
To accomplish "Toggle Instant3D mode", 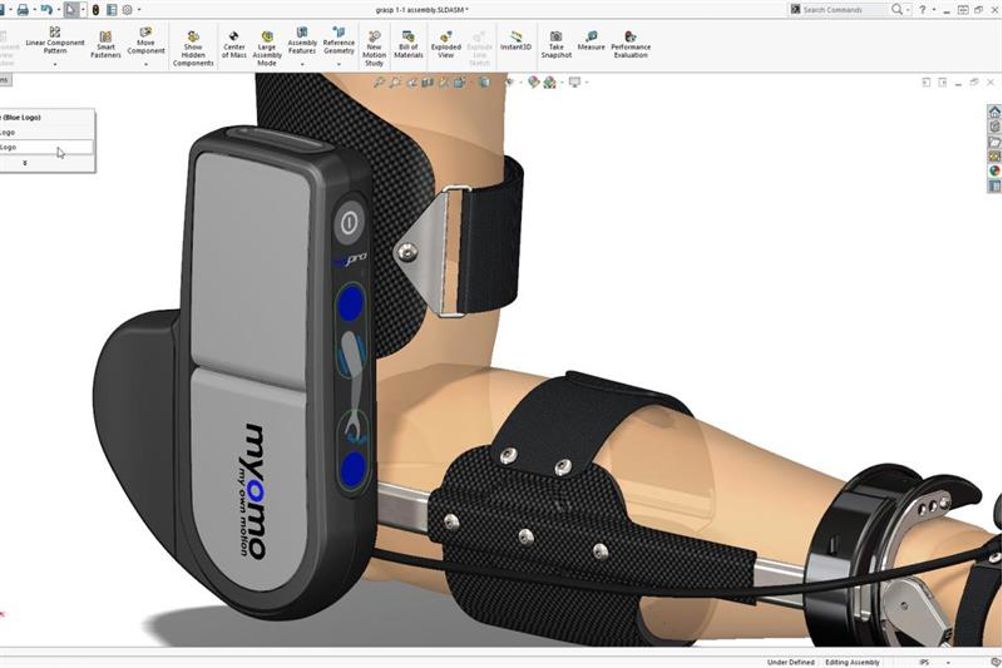I will [516, 40].
